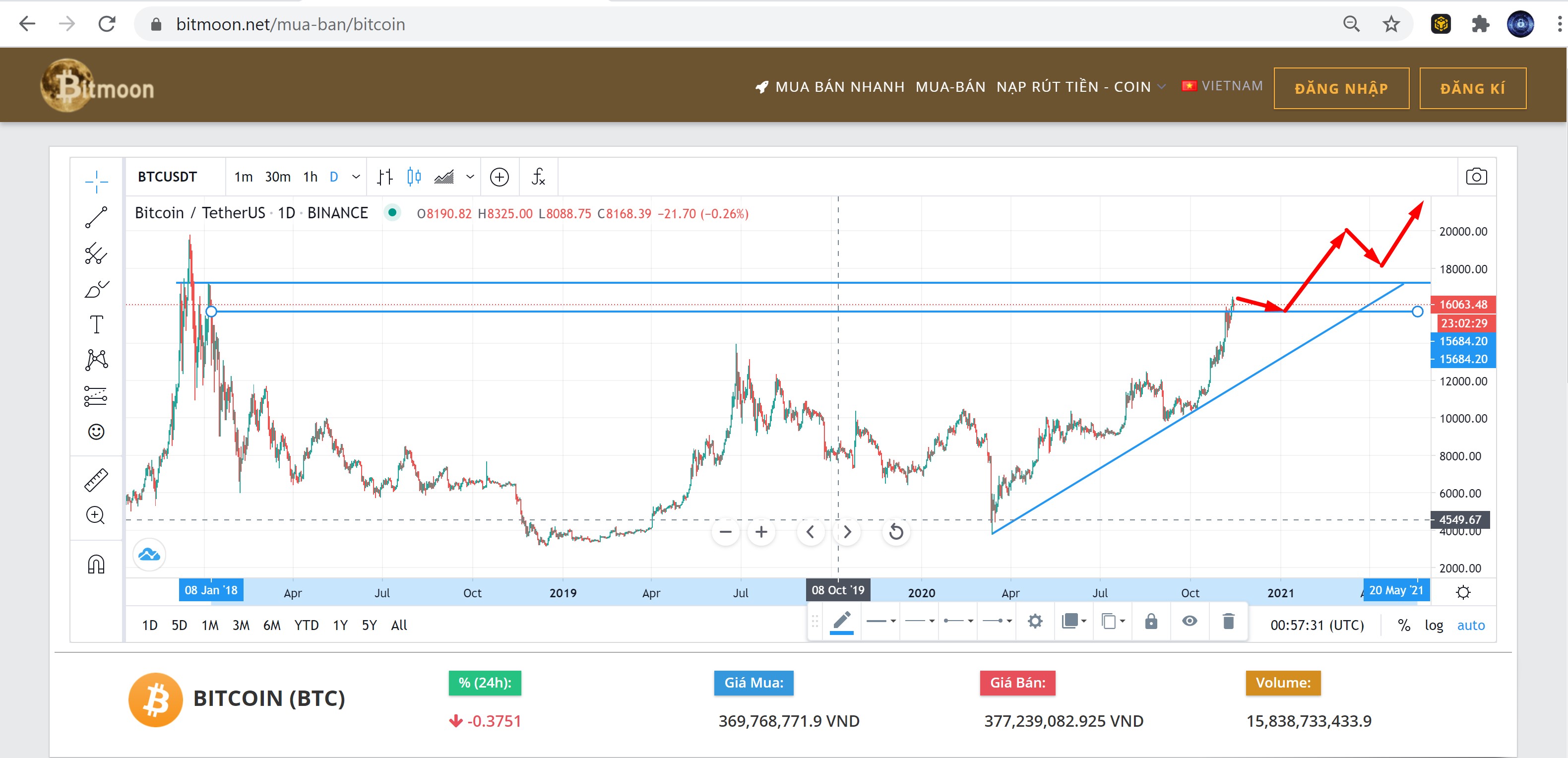Click the BTCUSDT symbol field
The width and height of the screenshot is (1568, 758).
coord(167,177)
